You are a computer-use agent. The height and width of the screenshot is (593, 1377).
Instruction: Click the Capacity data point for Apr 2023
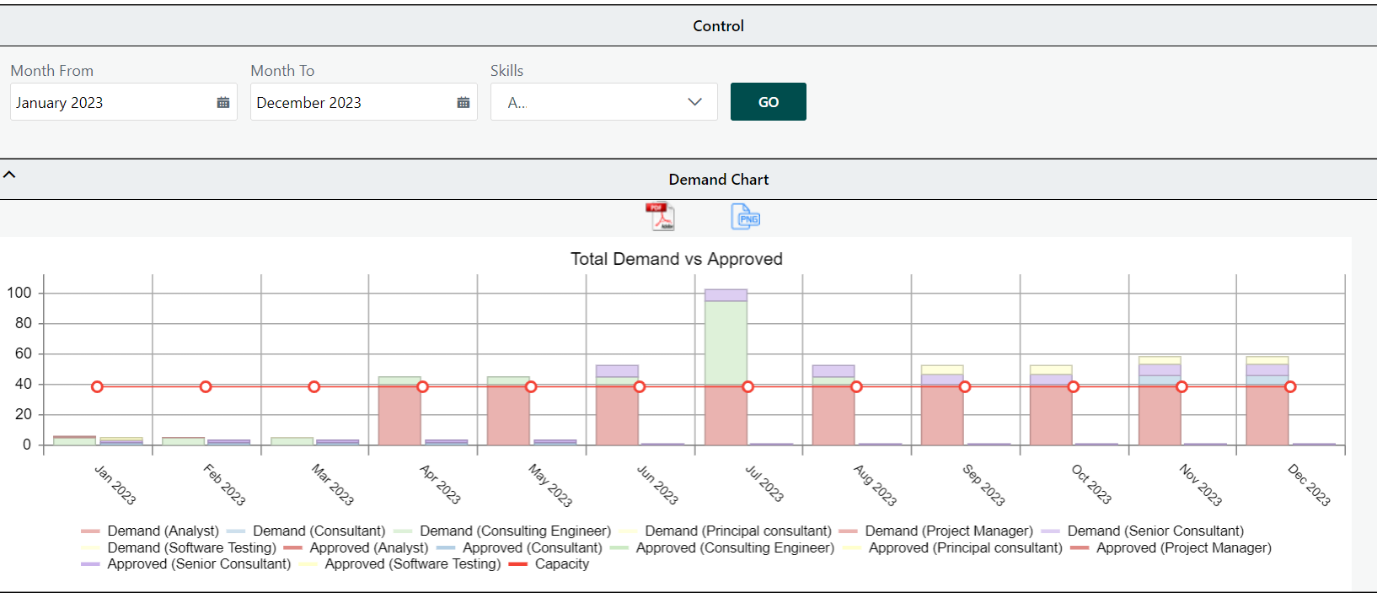[x=422, y=387]
